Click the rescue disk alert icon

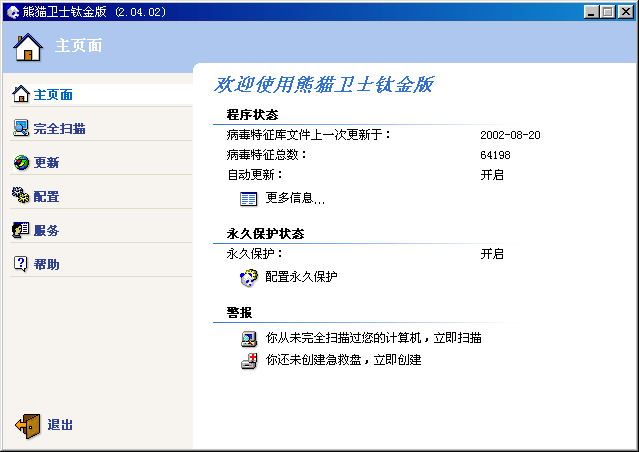[248, 360]
